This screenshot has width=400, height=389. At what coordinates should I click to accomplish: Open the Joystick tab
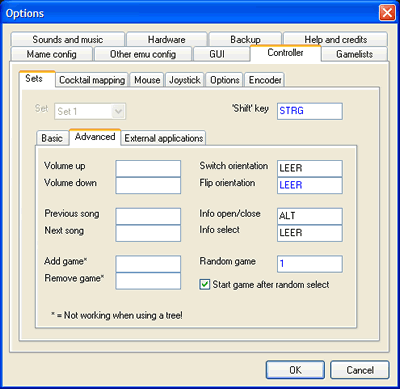185,80
